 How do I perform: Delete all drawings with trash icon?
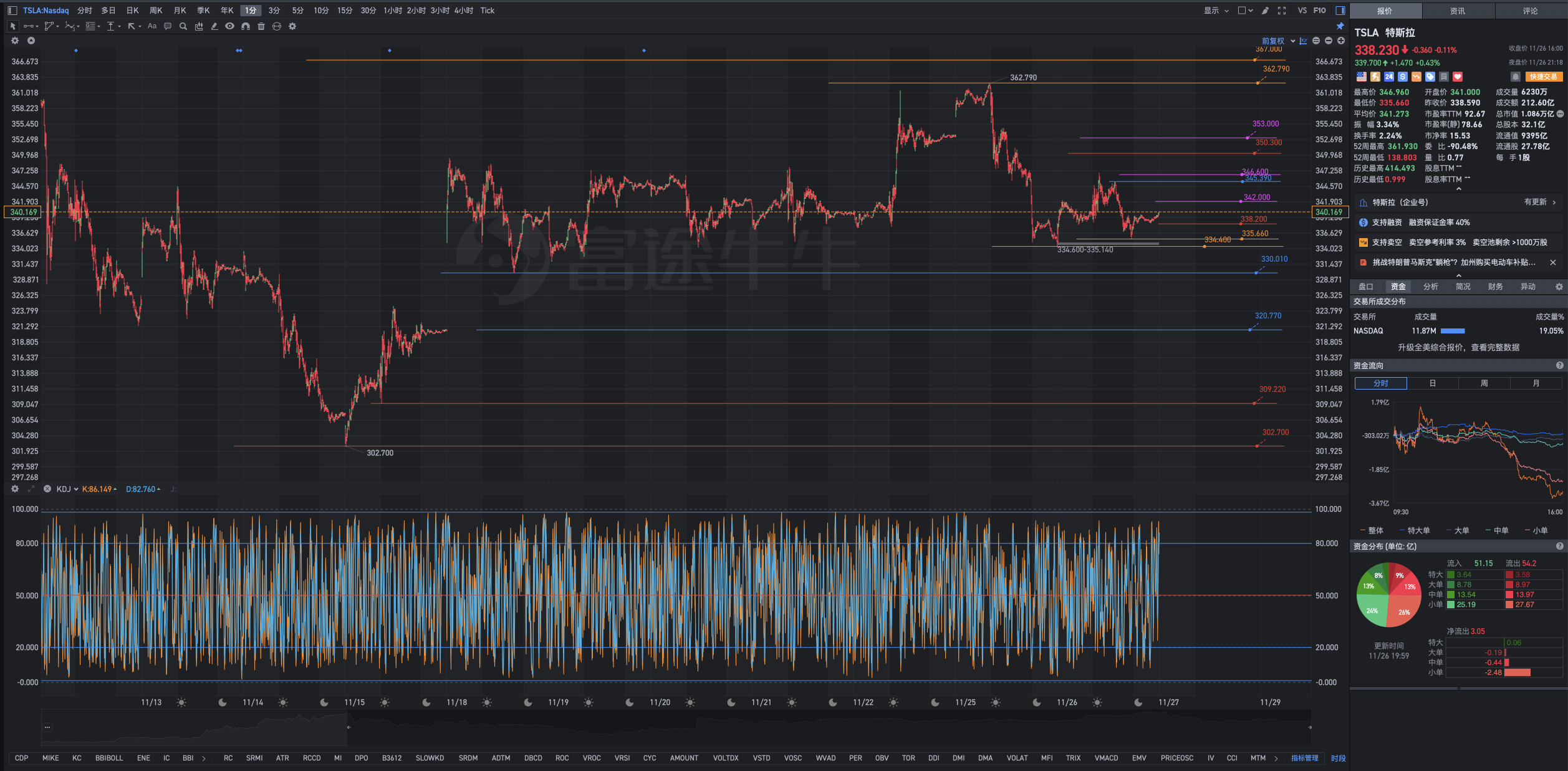point(261,26)
